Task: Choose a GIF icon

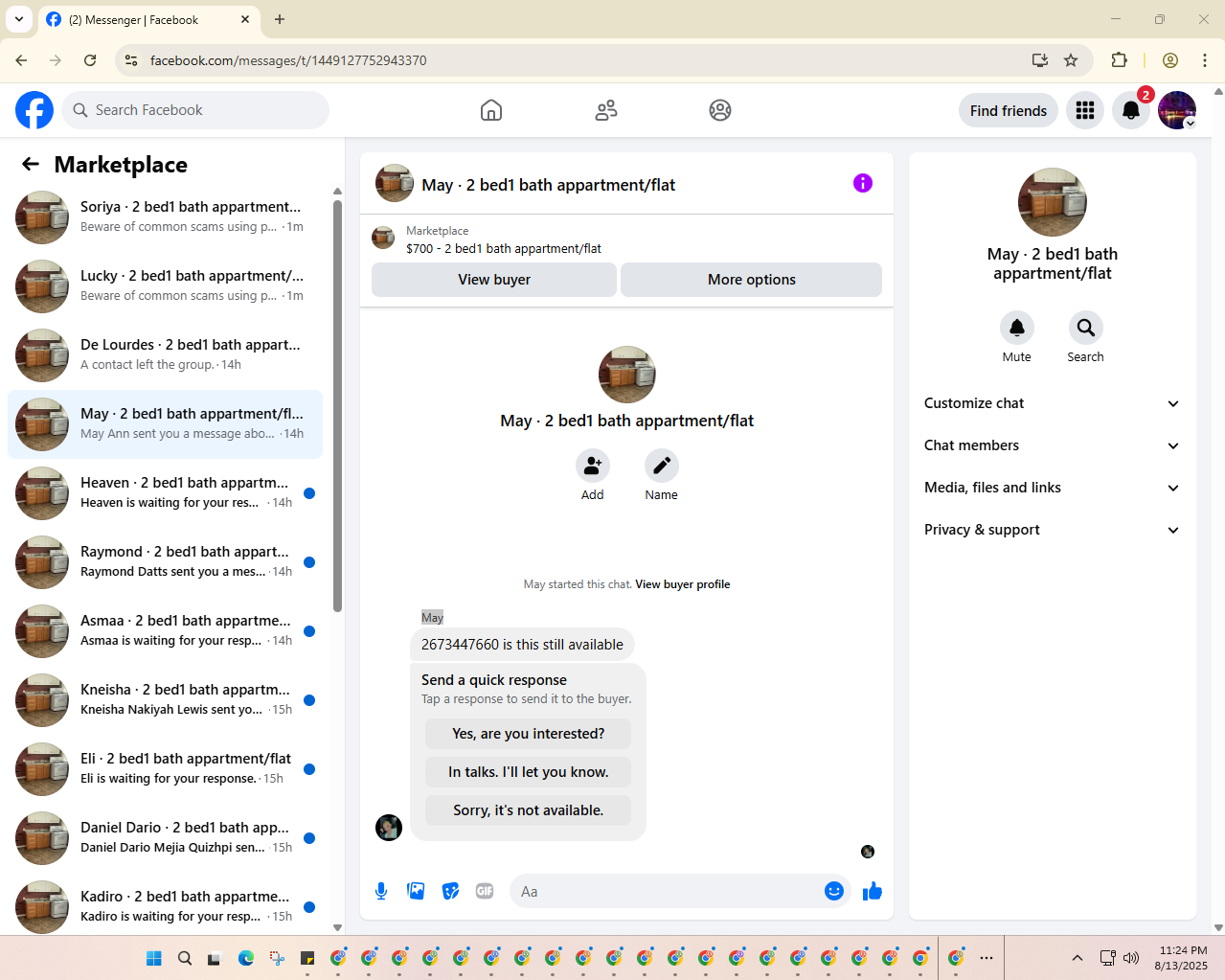Action: tap(485, 891)
